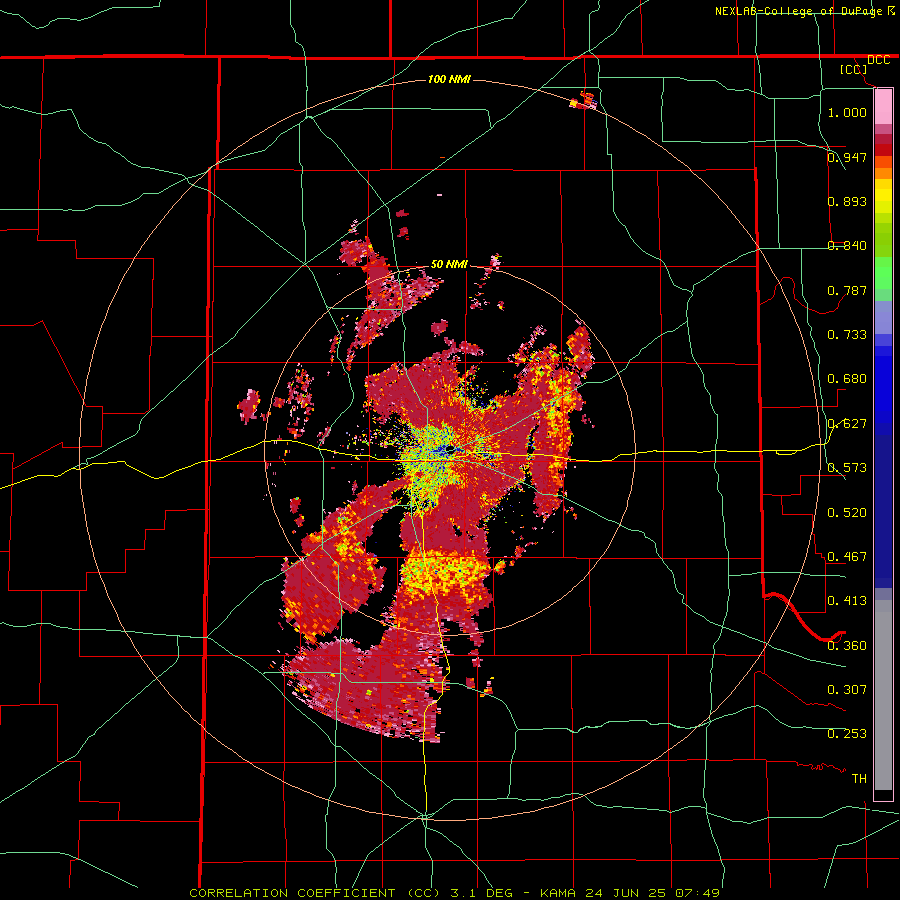
Task: Click the KAMA radar site identifier
Action: click(558, 893)
